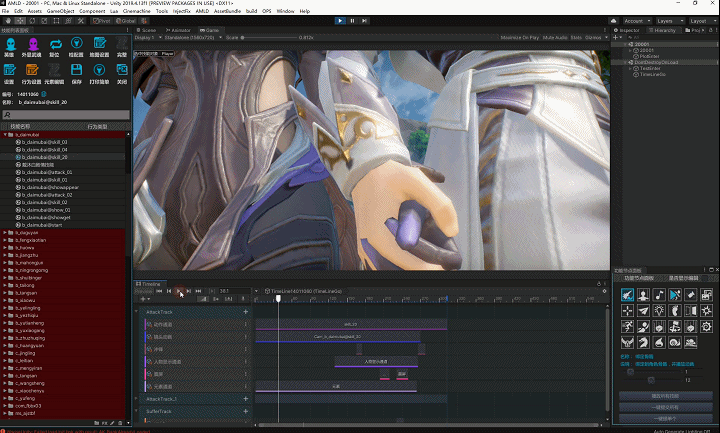Click the top wide button under the sliders

pos(665,396)
